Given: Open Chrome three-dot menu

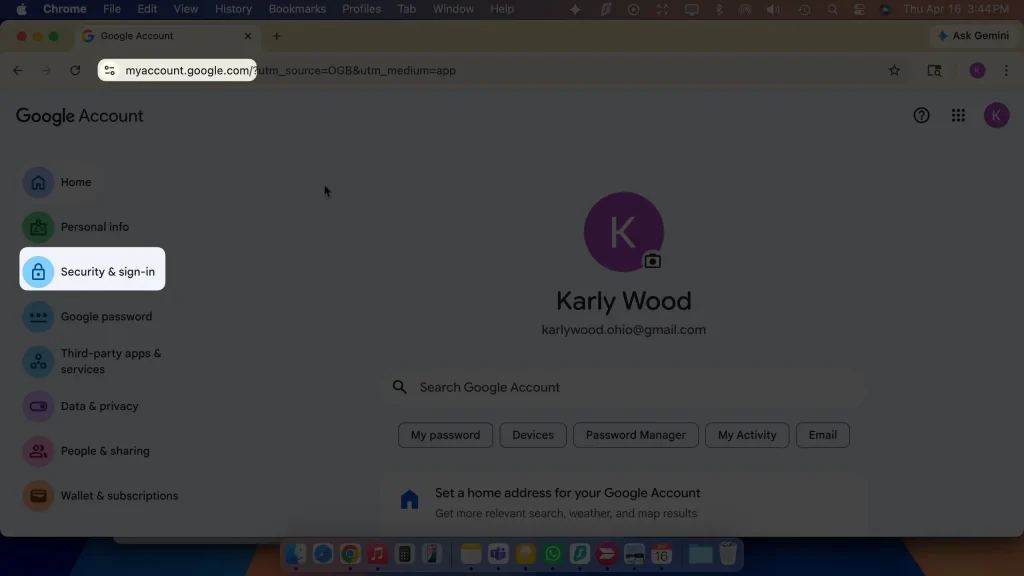Looking at the screenshot, I should coord(1006,71).
